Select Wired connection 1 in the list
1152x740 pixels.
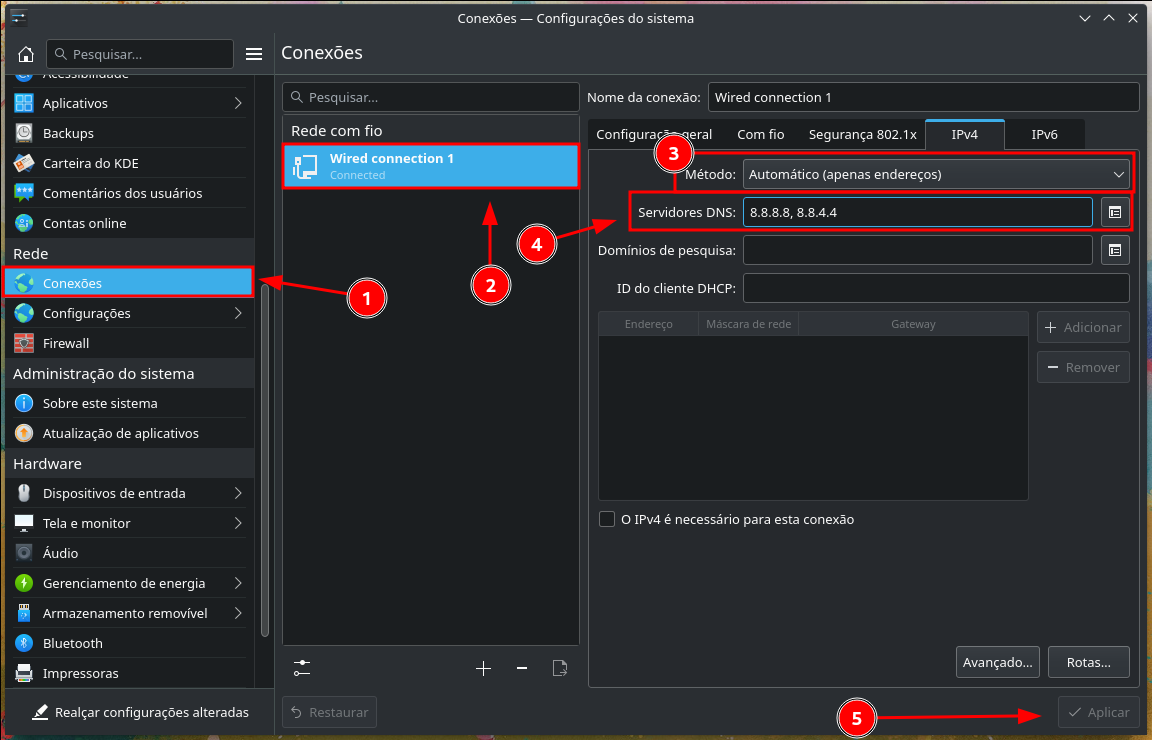coord(431,166)
